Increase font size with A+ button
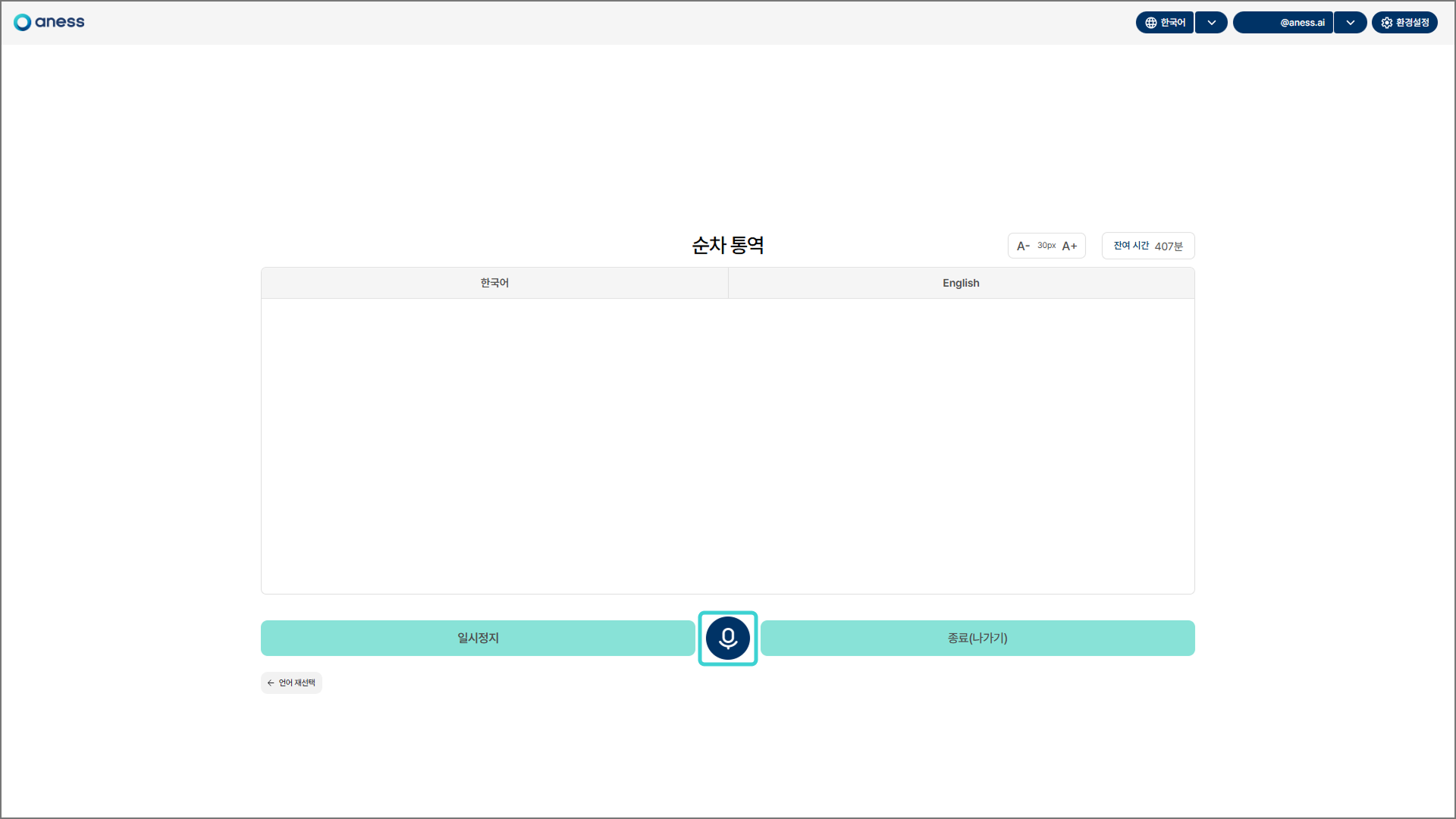This screenshot has height=819, width=1456. click(1069, 246)
